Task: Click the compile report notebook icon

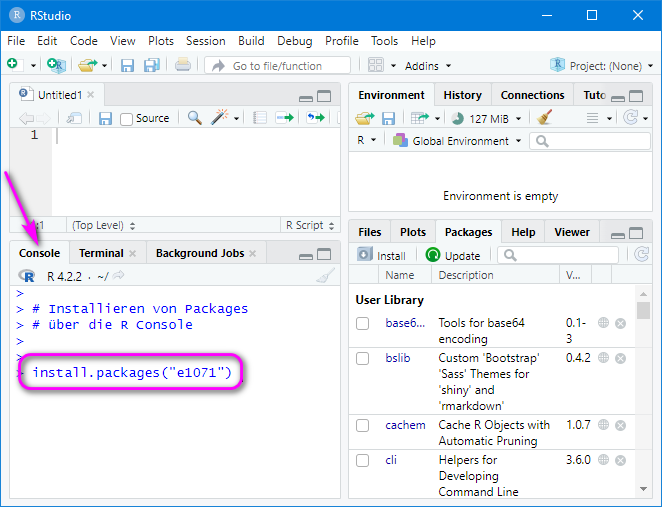Action: pyautogui.click(x=260, y=118)
